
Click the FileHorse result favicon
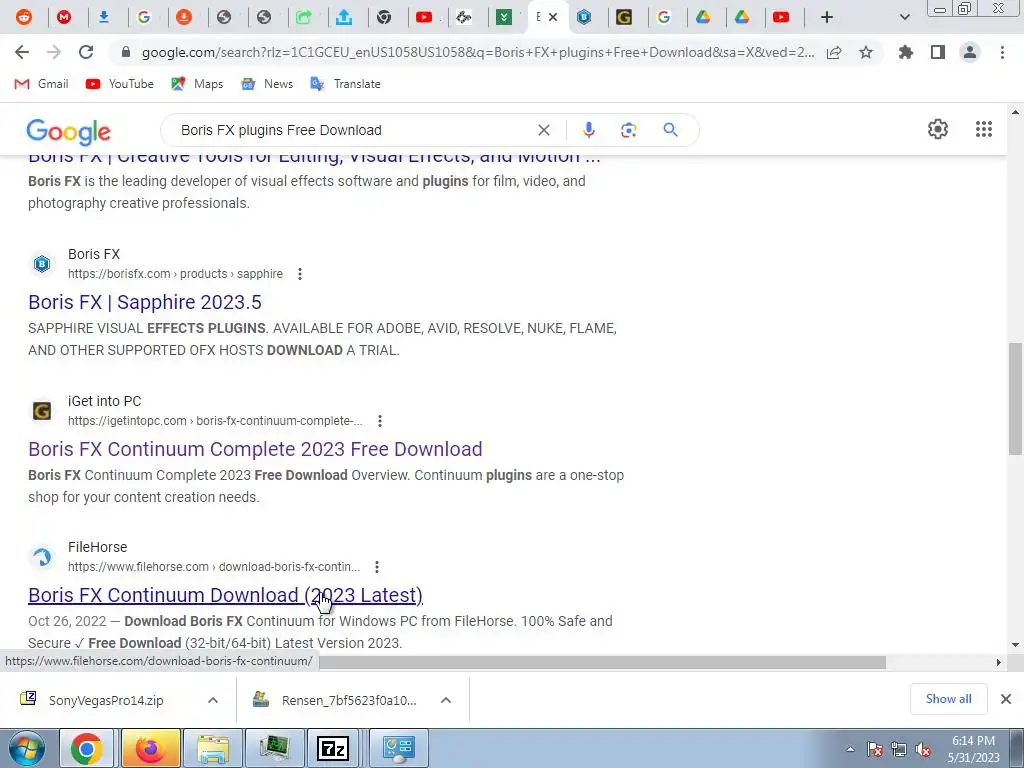tap(42, 557)
